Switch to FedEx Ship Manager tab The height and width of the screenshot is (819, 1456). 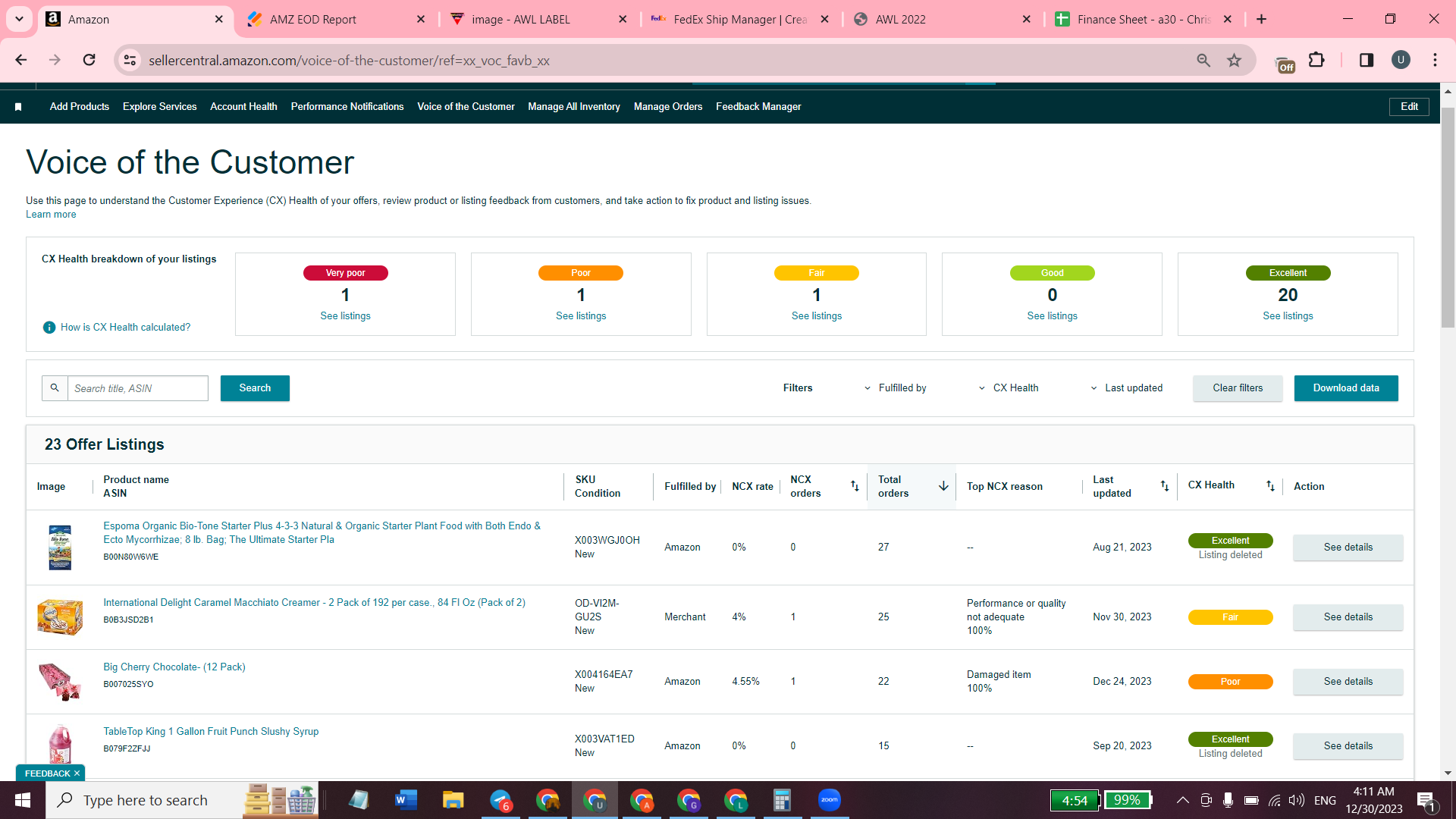pyautogui.click(x=739, y=19)
